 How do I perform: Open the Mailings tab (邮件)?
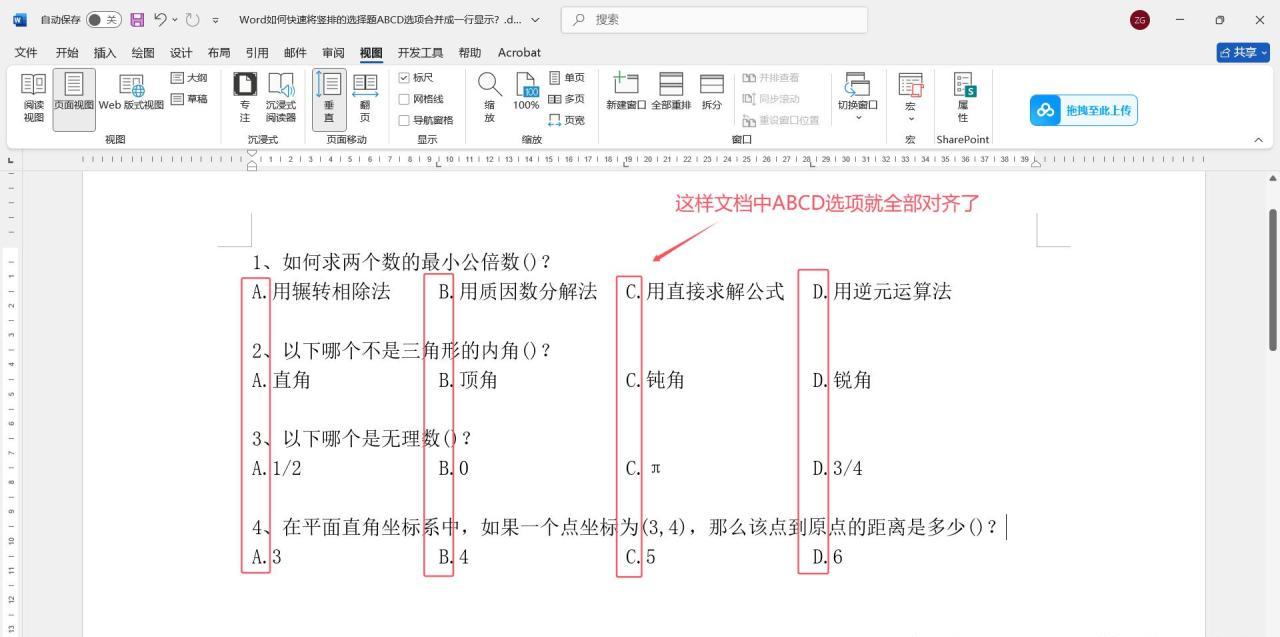295,53
